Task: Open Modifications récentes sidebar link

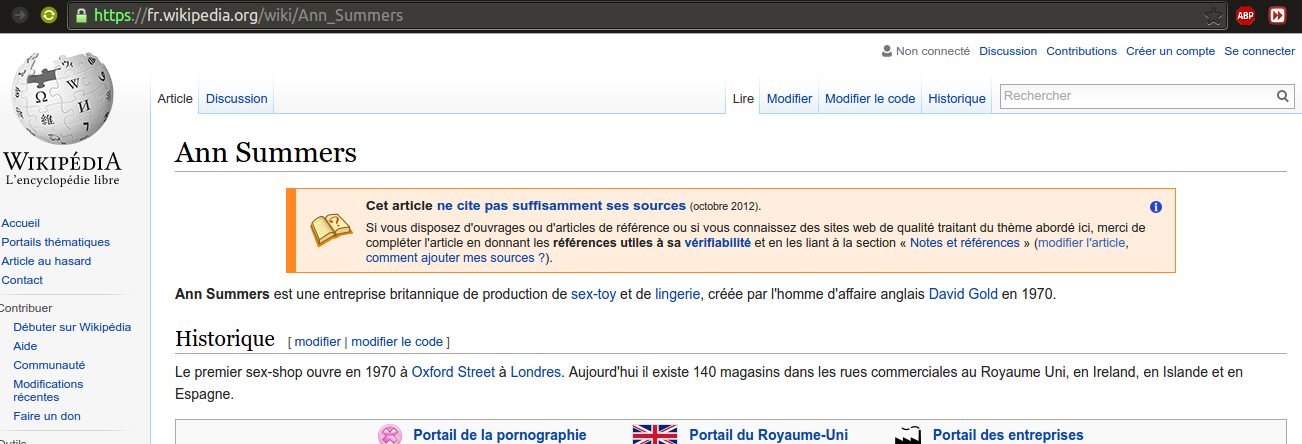Action: click(x=48, y=390)
